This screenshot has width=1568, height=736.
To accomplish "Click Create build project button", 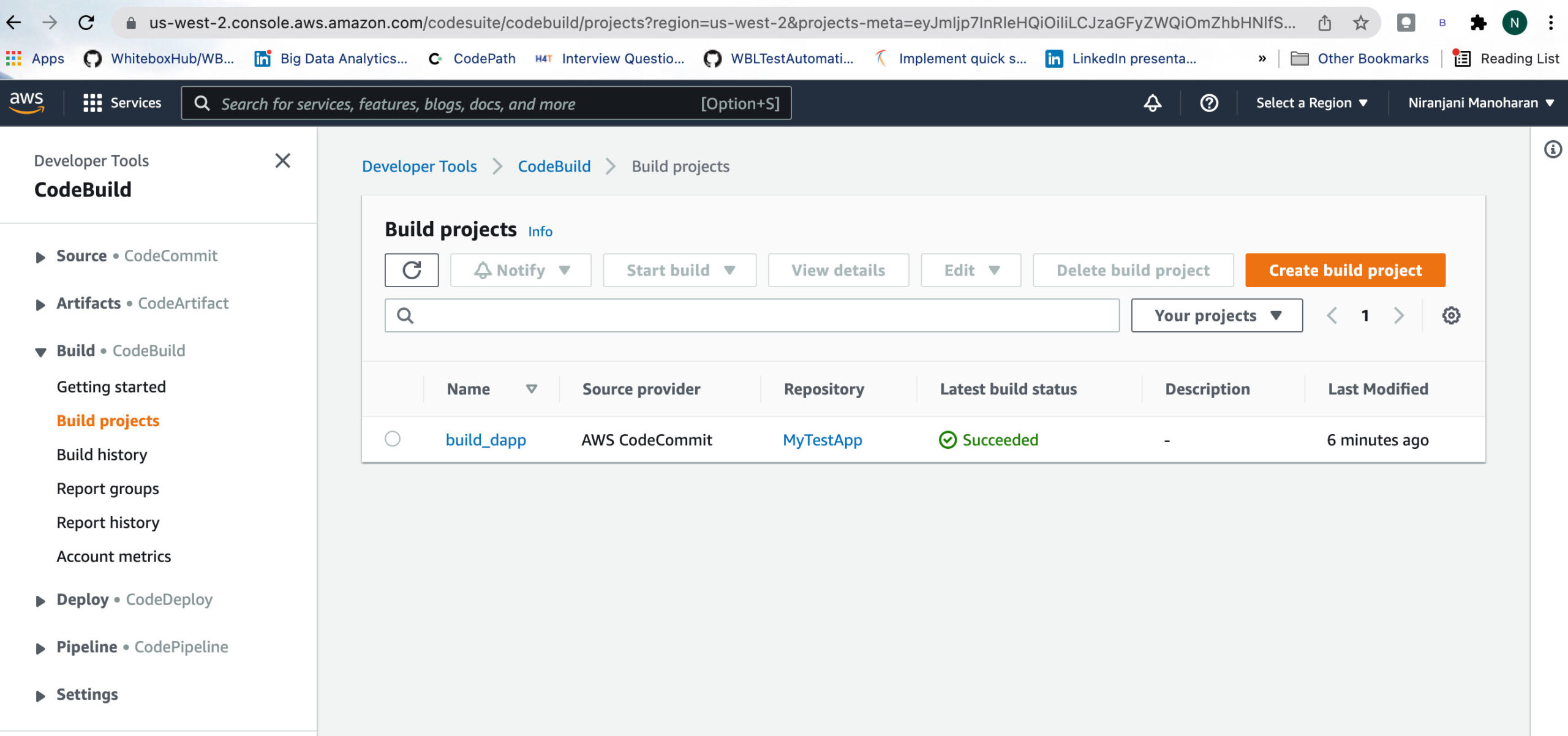I will coord(1345,270).
